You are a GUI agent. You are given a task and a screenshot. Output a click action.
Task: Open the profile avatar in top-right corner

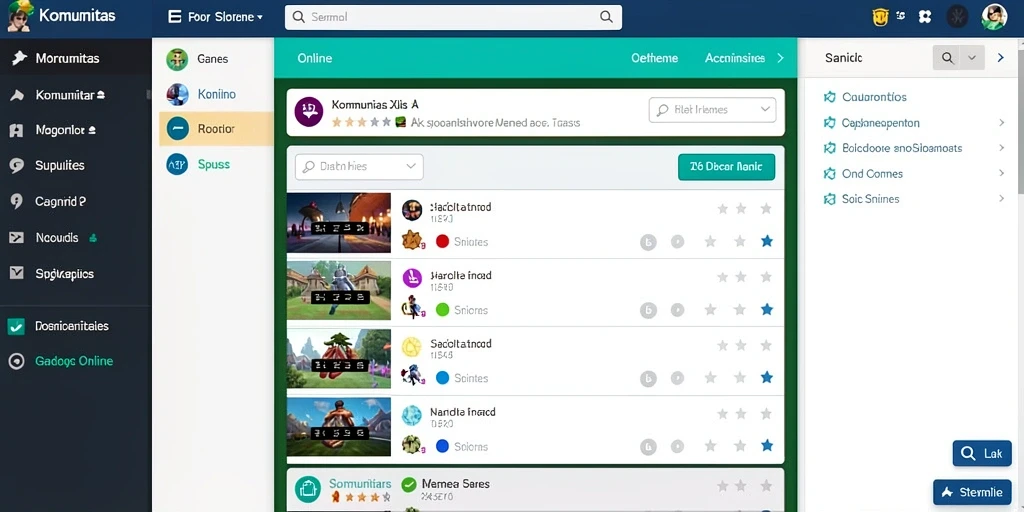[x=994, y=17]
